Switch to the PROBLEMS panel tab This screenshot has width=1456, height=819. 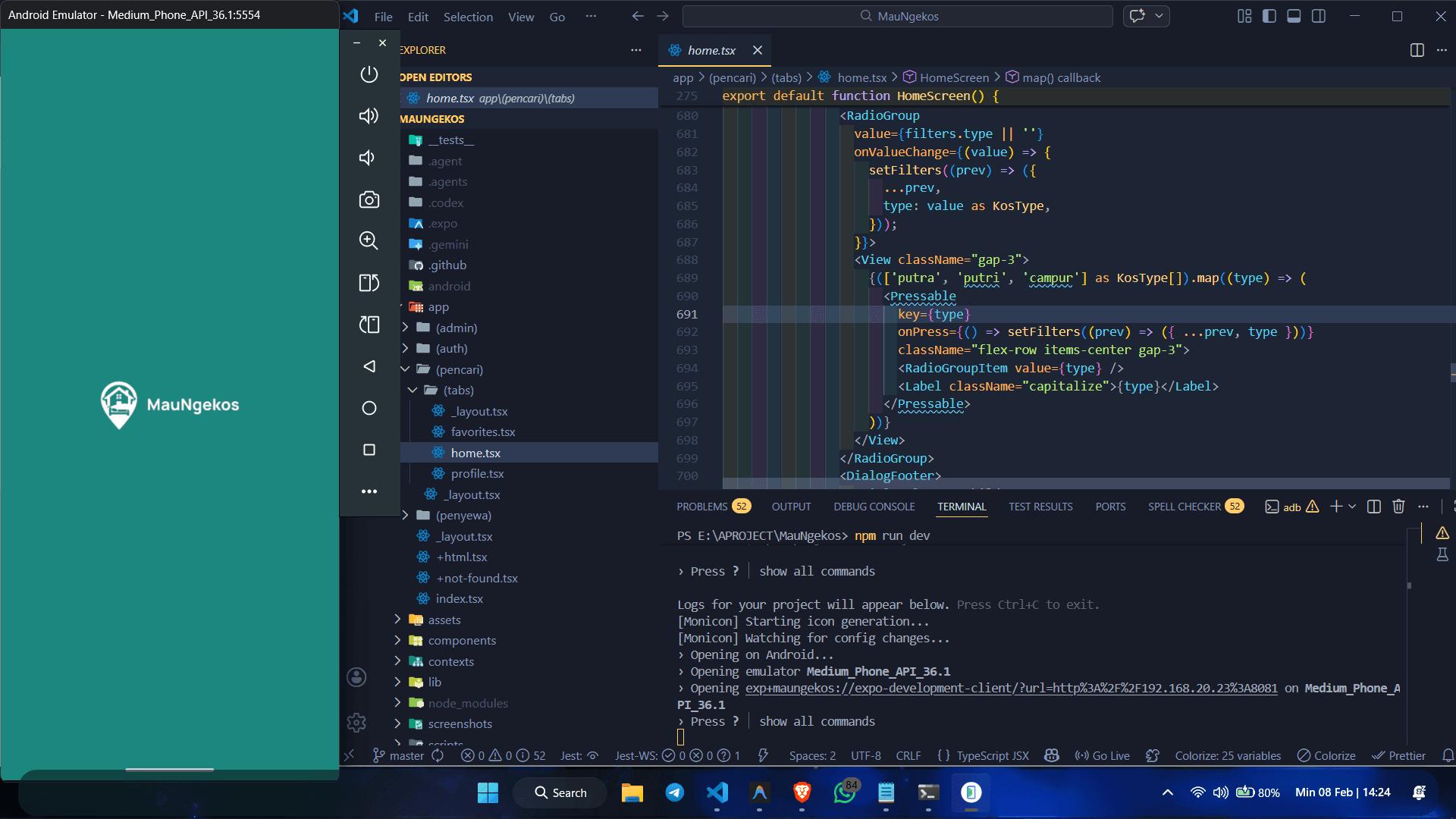(x=701, y=507)
